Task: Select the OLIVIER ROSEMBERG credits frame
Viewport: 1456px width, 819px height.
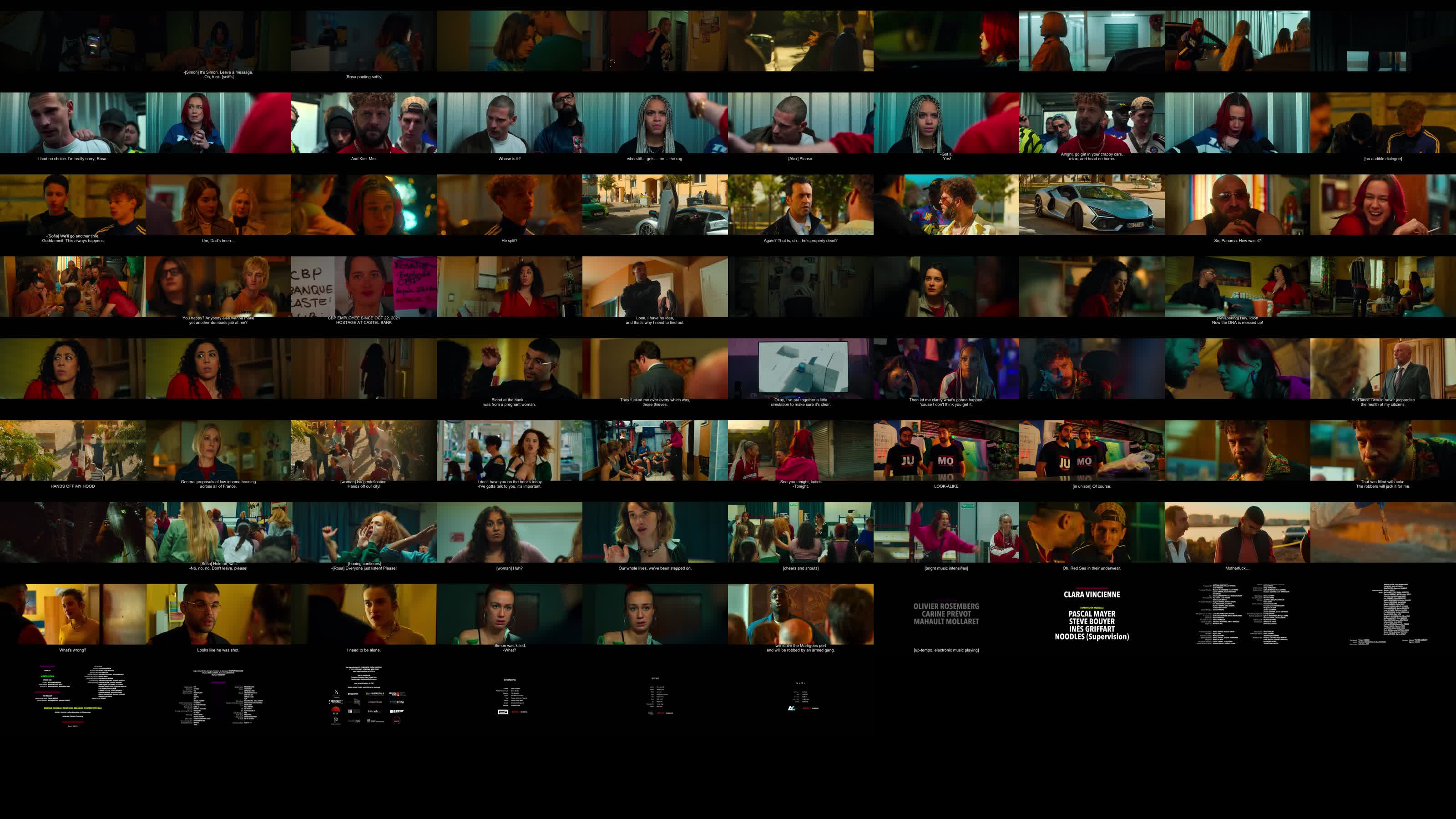Action: click(945, 614)
